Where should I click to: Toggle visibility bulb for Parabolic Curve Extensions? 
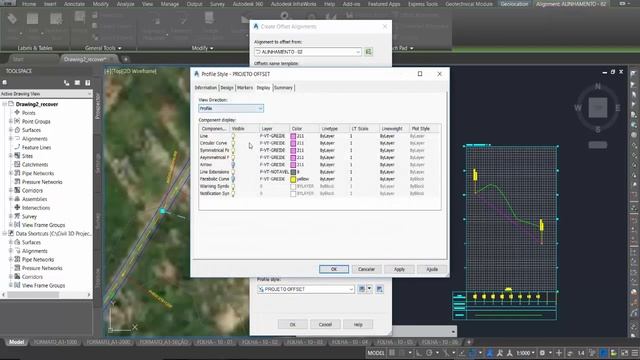click(x=233, y=179)
